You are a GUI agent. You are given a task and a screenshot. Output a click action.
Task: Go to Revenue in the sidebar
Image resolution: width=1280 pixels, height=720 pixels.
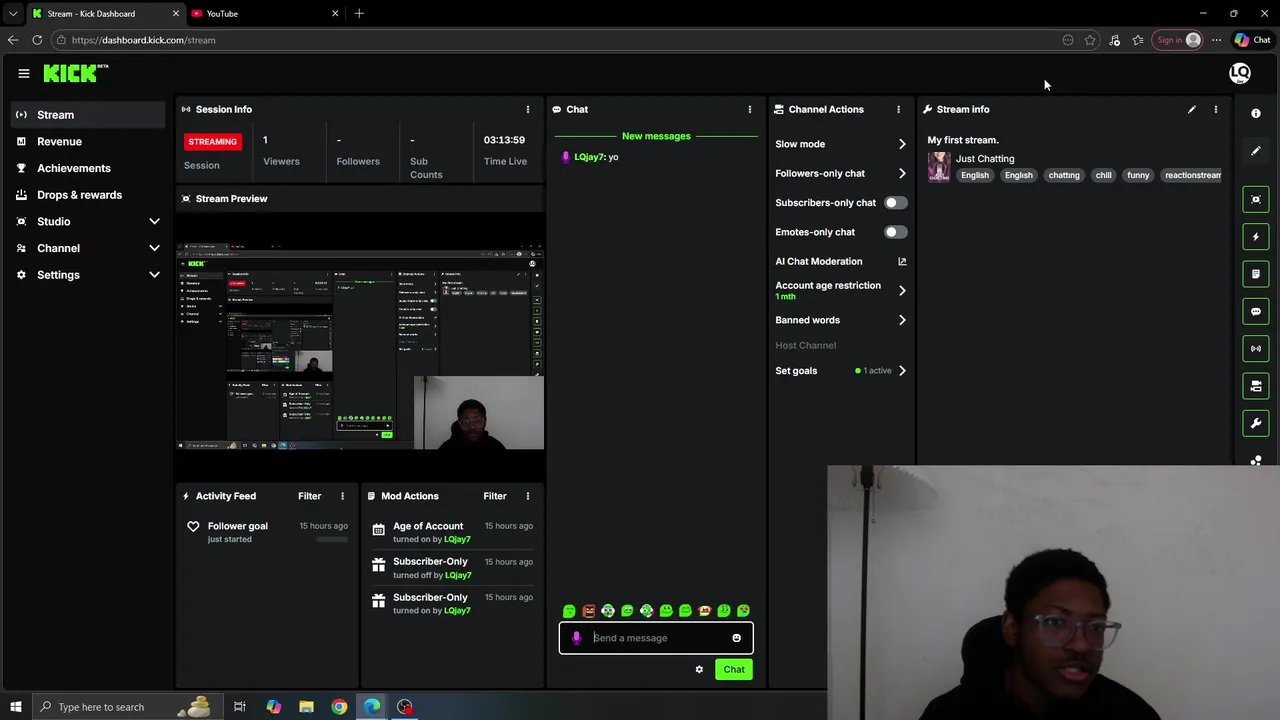point(88,142)
